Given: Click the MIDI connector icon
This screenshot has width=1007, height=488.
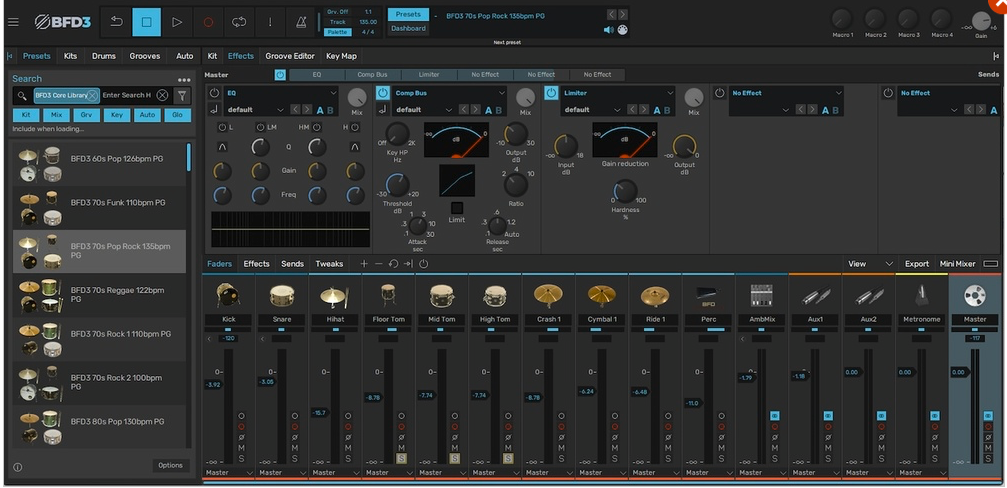Looking at the screenshot, I should tap(622, 30).
